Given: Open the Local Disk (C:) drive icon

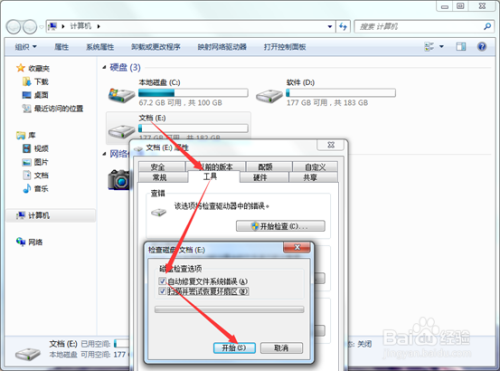Looking at the screenshot, I should [121, 95].
